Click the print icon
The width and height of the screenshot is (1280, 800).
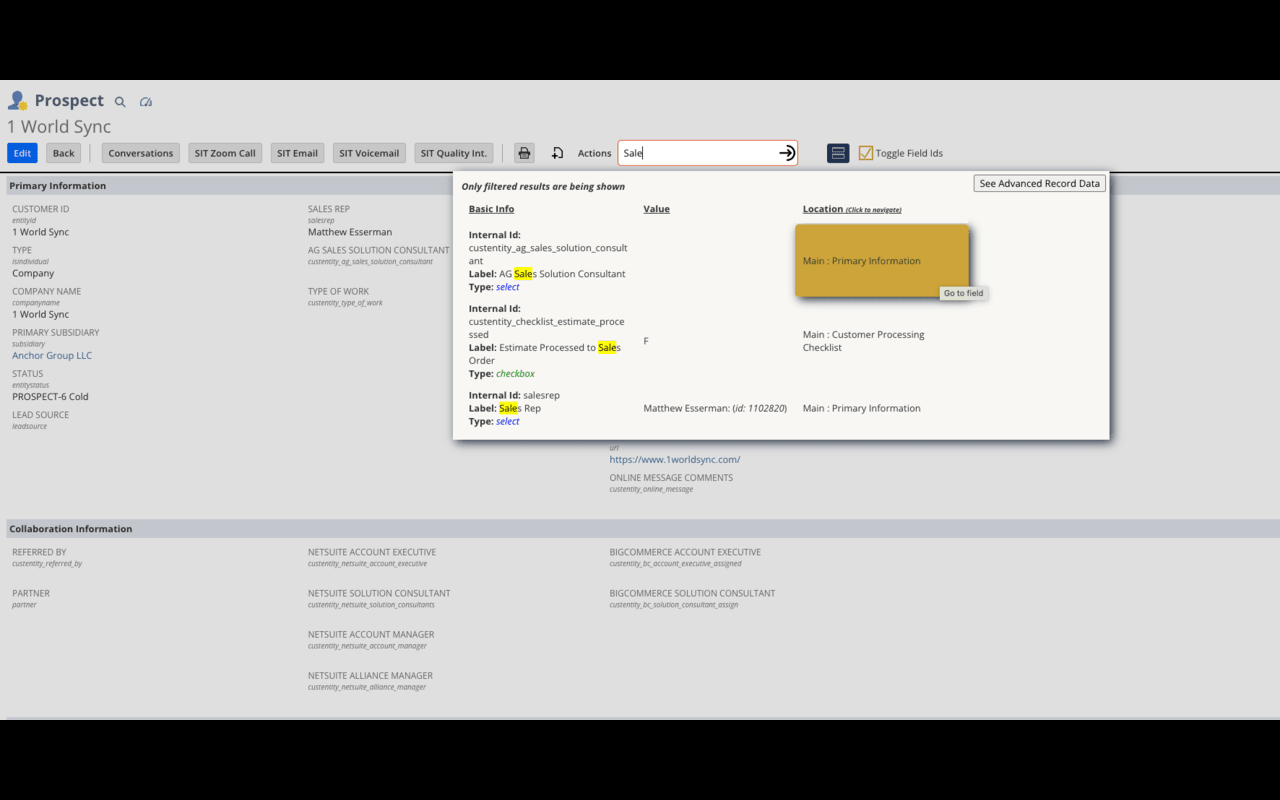tap(523, 152)
